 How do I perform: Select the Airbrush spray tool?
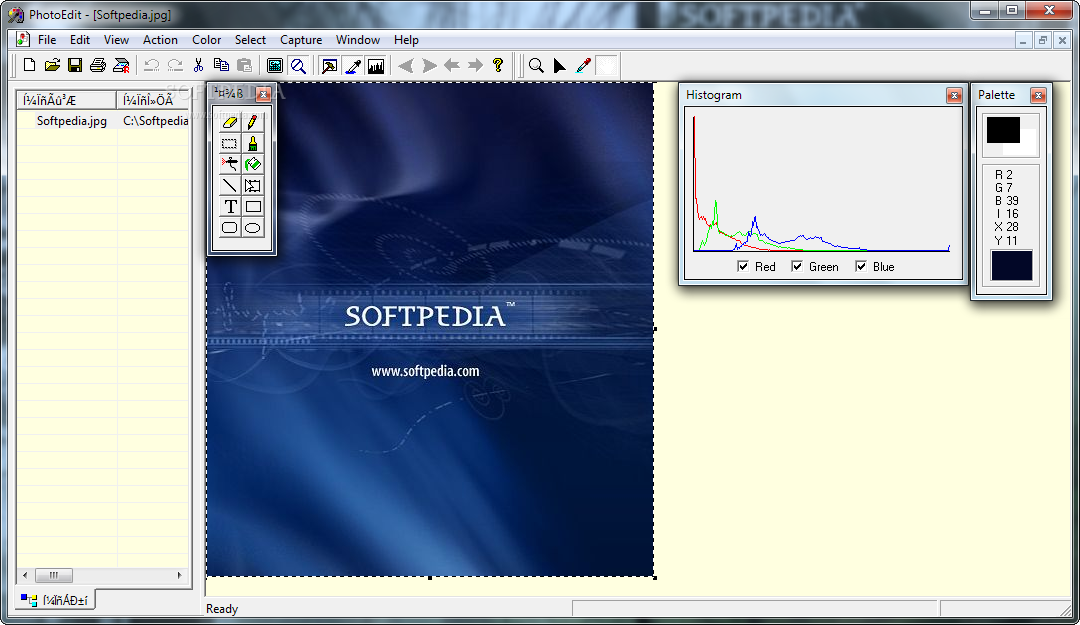point(229,165)
